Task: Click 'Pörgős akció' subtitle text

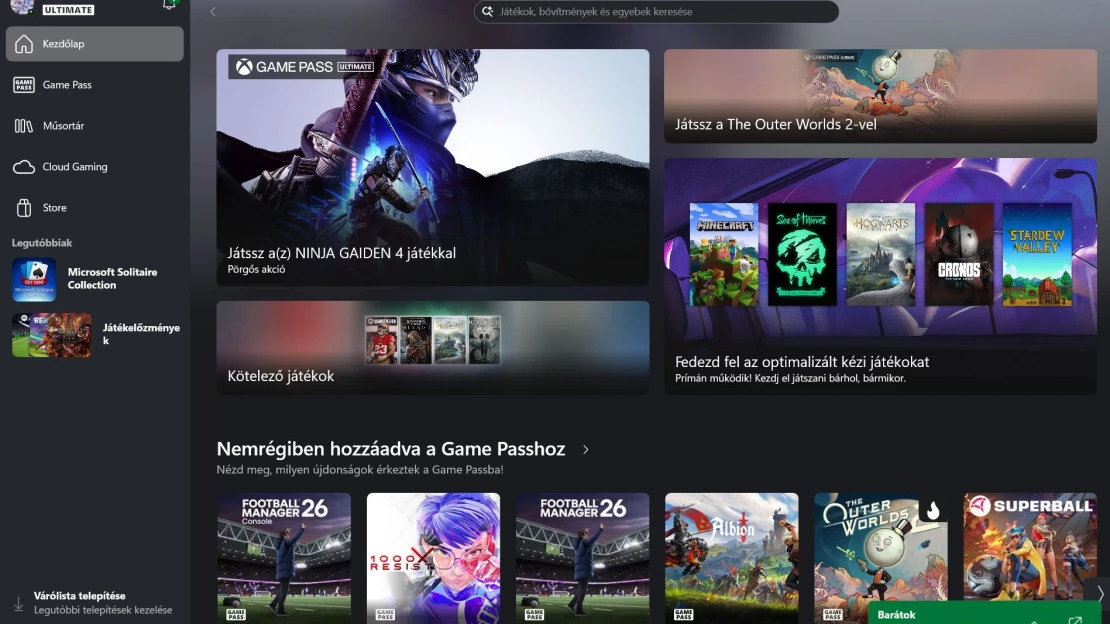Action: point(256,269)
